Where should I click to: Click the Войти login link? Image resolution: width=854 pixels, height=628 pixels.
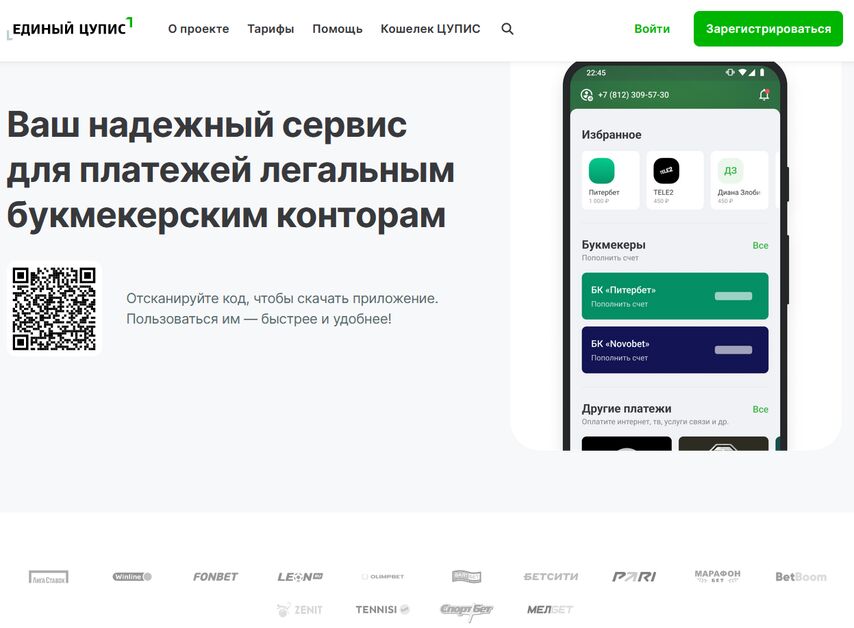coord(652,29)
